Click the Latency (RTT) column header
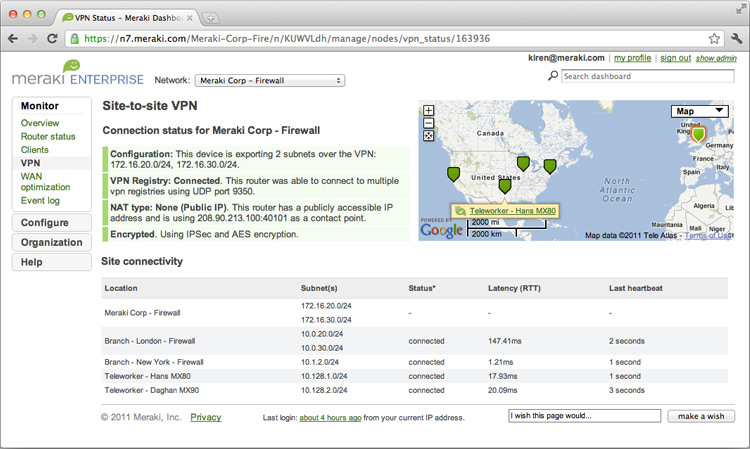750x449 pixels. [514, 288]
